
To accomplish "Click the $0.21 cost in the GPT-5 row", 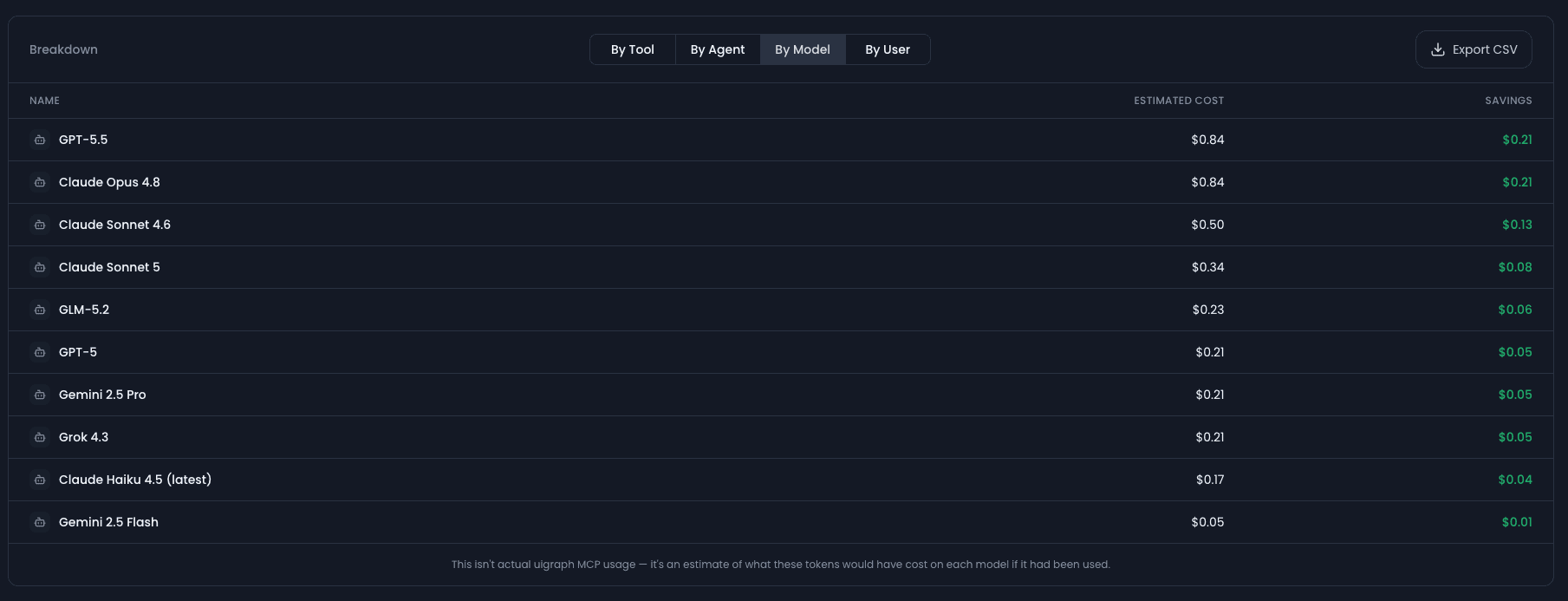I will tap(1210, 352).
